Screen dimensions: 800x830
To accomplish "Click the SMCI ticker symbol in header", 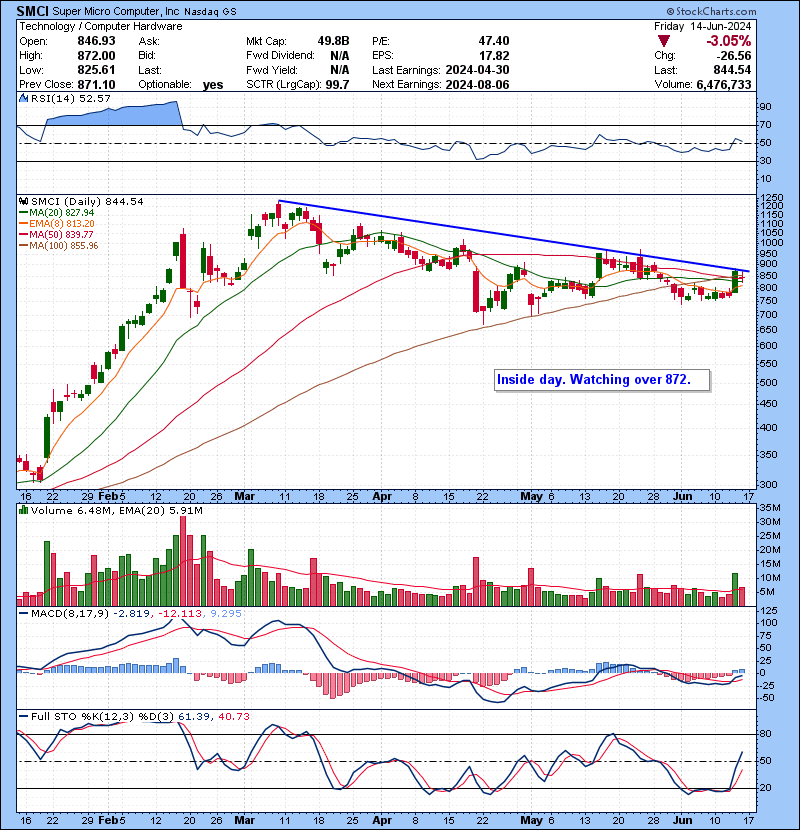I will tap(33, 11).
